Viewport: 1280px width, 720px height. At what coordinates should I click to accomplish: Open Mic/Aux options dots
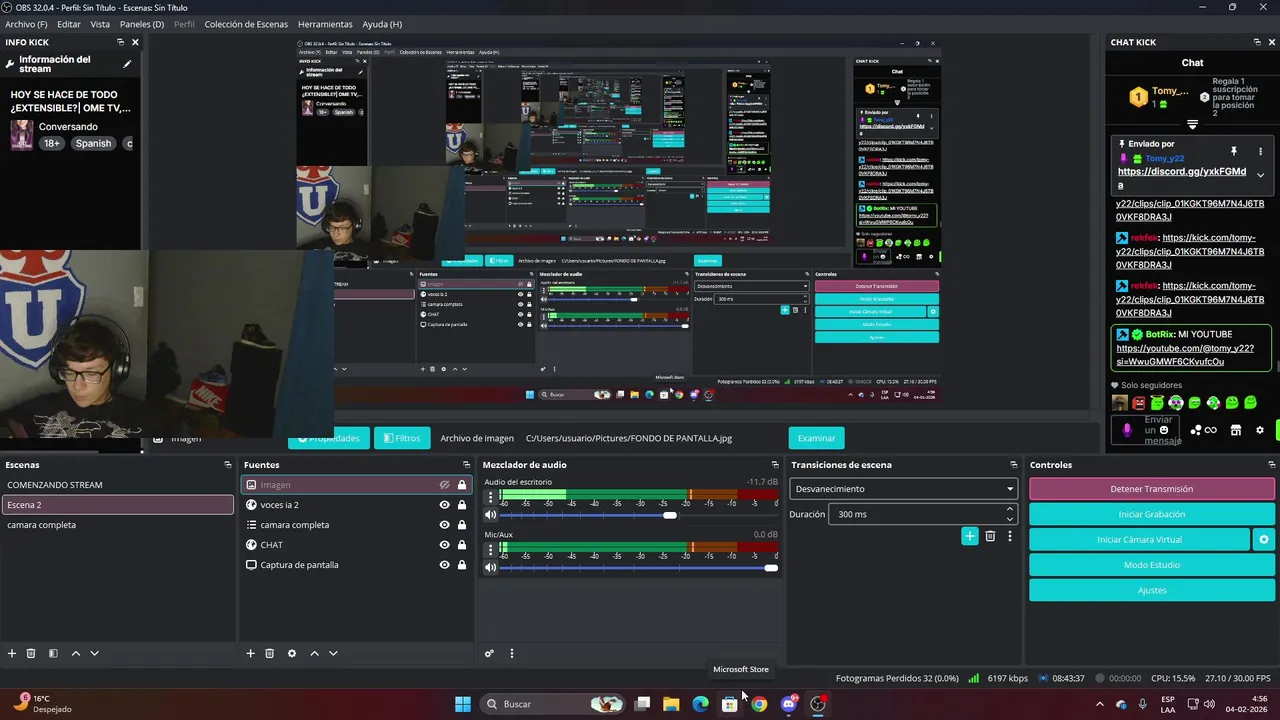tap(490, 549)
